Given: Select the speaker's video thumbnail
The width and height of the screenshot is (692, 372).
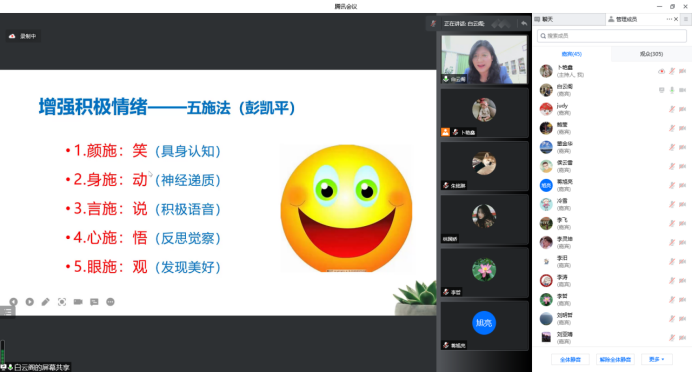Looking at the screenshot, I should 484,60.
